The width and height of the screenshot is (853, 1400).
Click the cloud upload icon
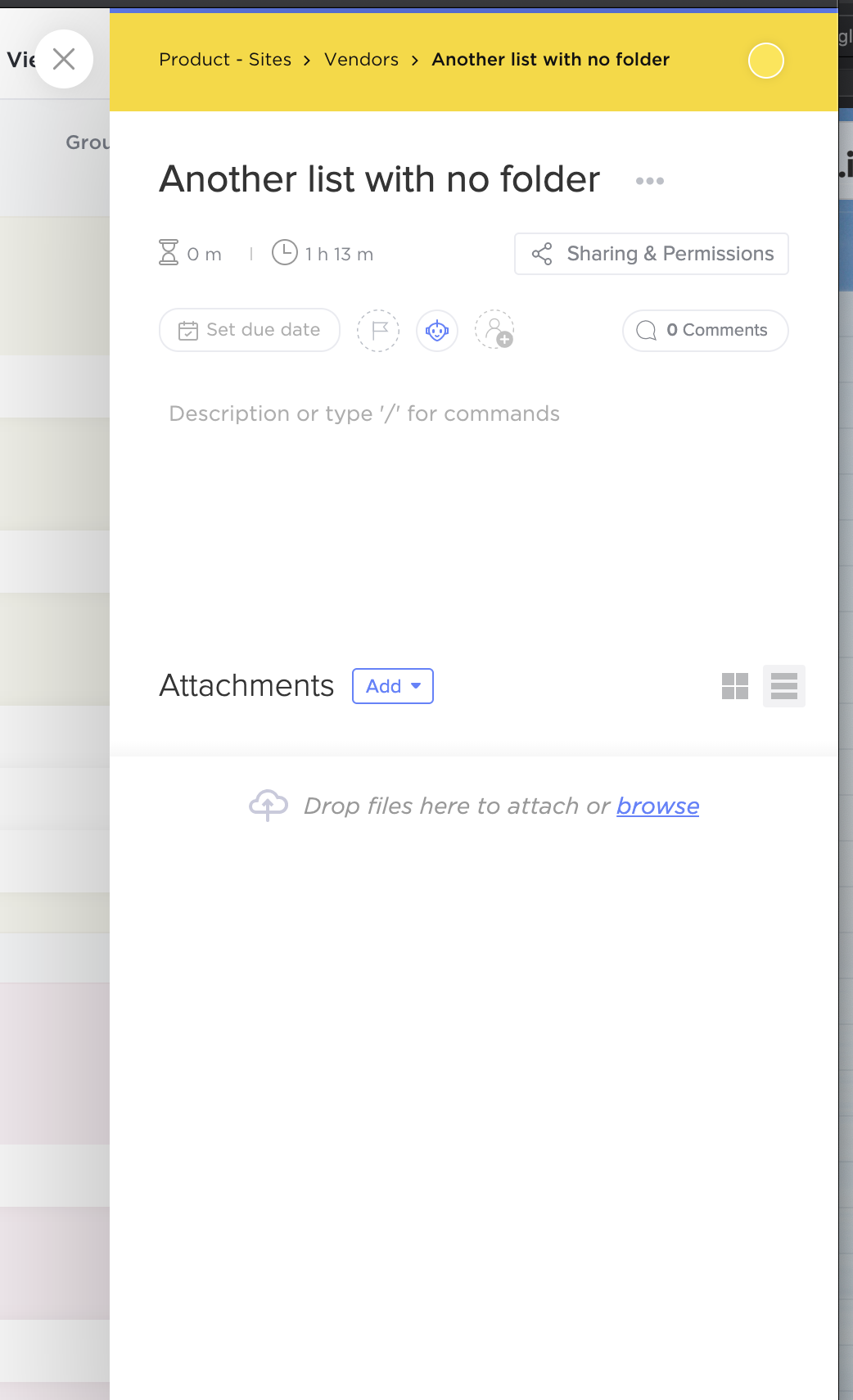[x=269, y=806]
